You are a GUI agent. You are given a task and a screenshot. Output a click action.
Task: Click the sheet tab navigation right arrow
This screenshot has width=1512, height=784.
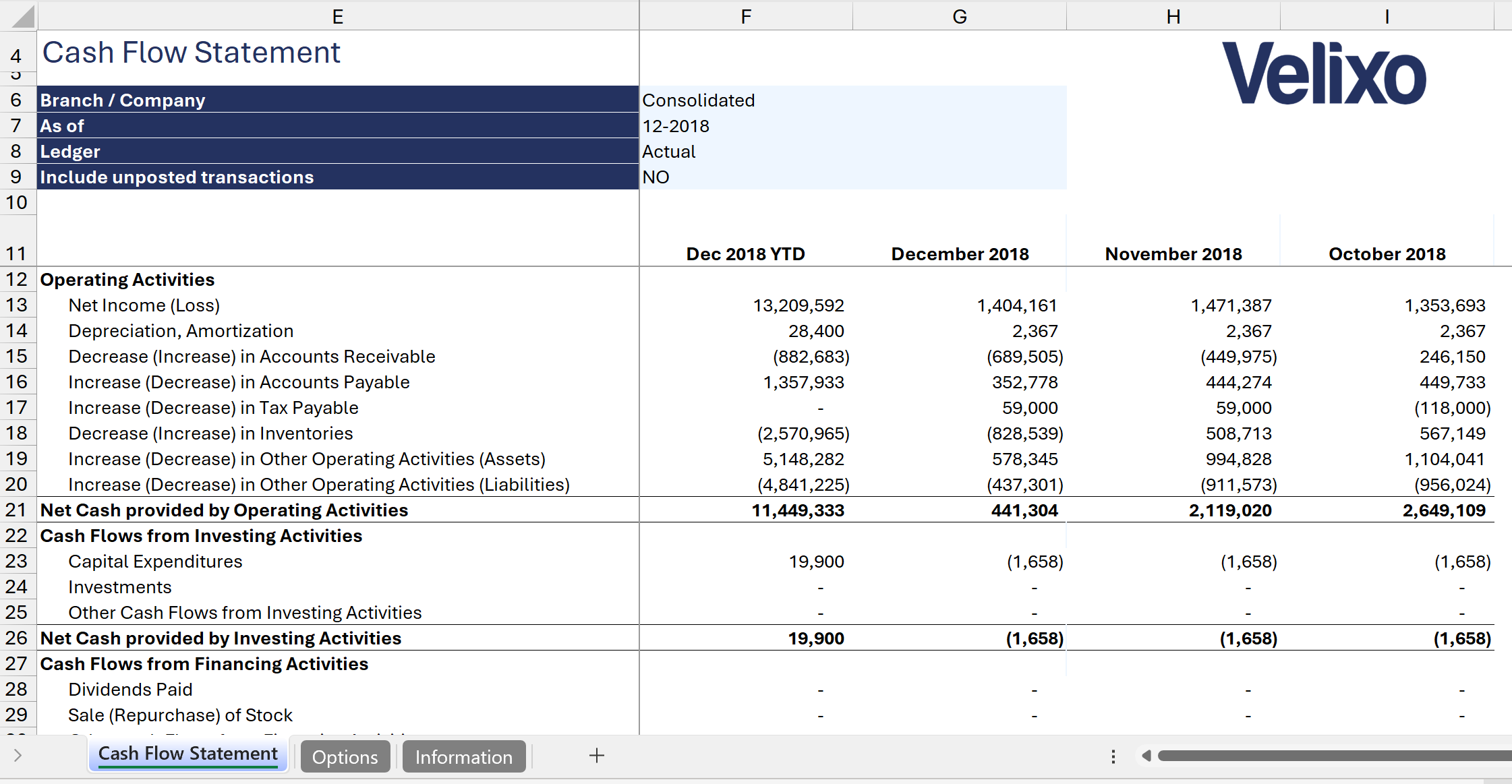click(18, 755)
